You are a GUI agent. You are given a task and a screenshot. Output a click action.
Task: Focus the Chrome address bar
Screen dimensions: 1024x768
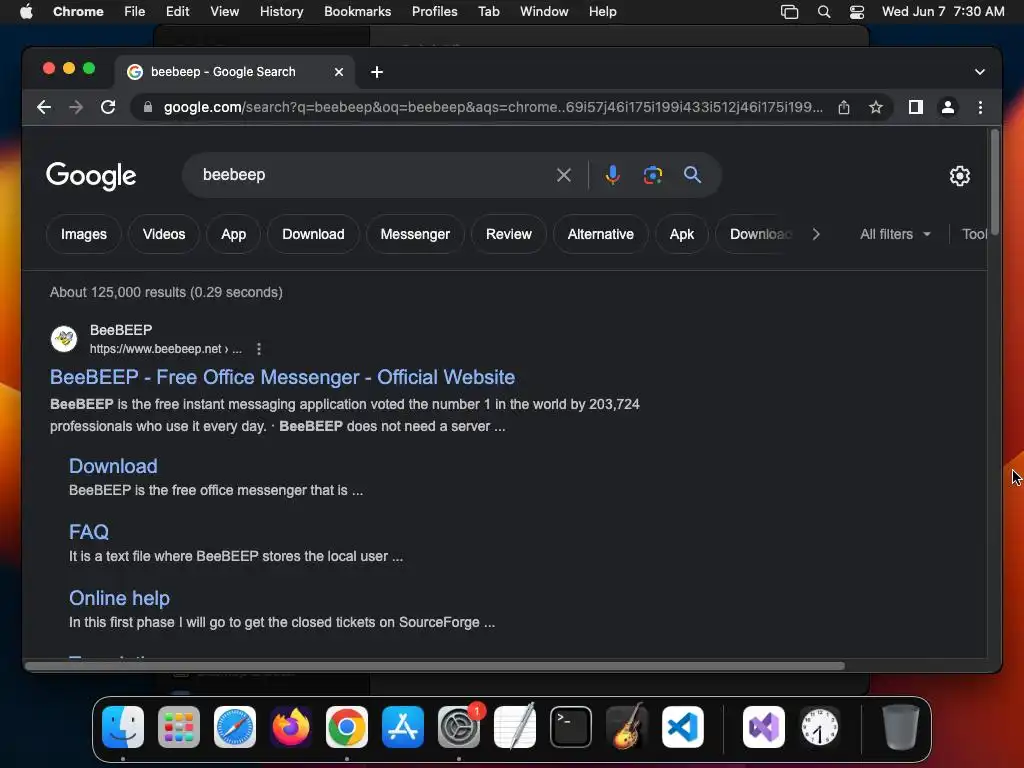[x=493, y=107]
